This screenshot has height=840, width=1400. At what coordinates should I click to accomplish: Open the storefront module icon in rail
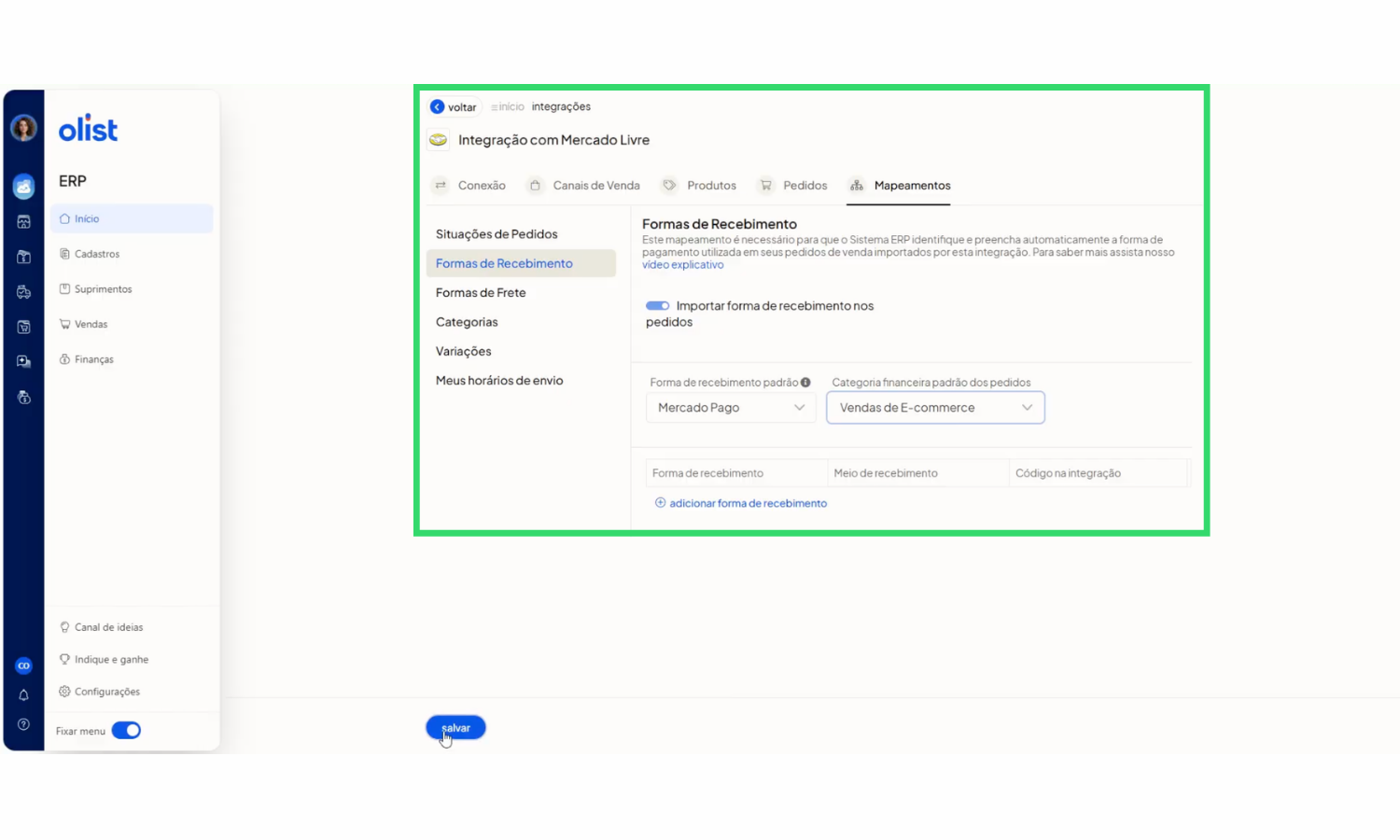[23, 222]
